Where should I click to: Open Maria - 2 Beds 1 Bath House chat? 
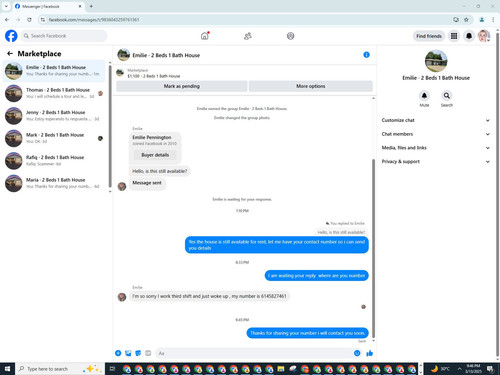click(x=54, y=183)
